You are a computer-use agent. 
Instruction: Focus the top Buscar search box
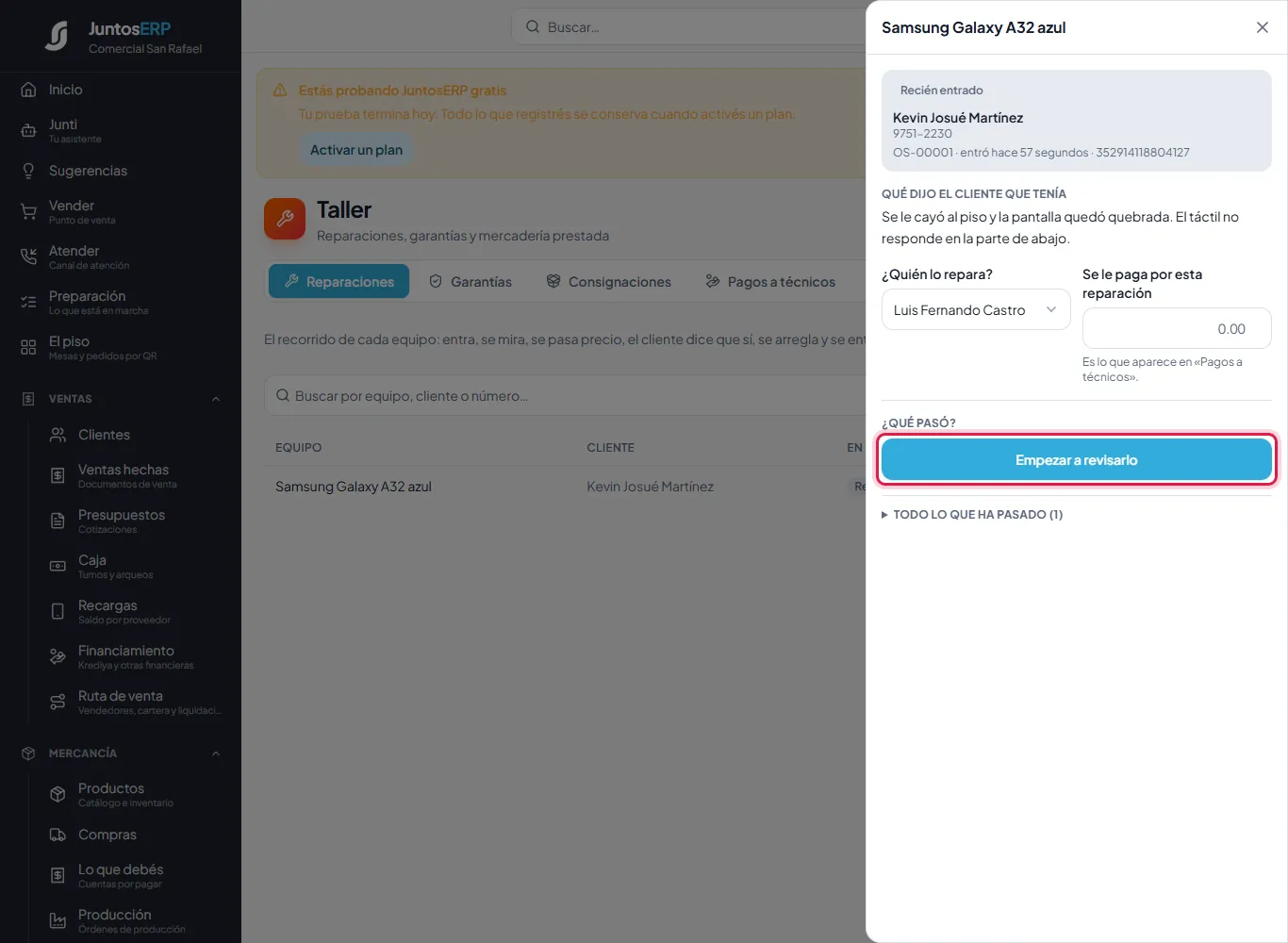[688, 26]
